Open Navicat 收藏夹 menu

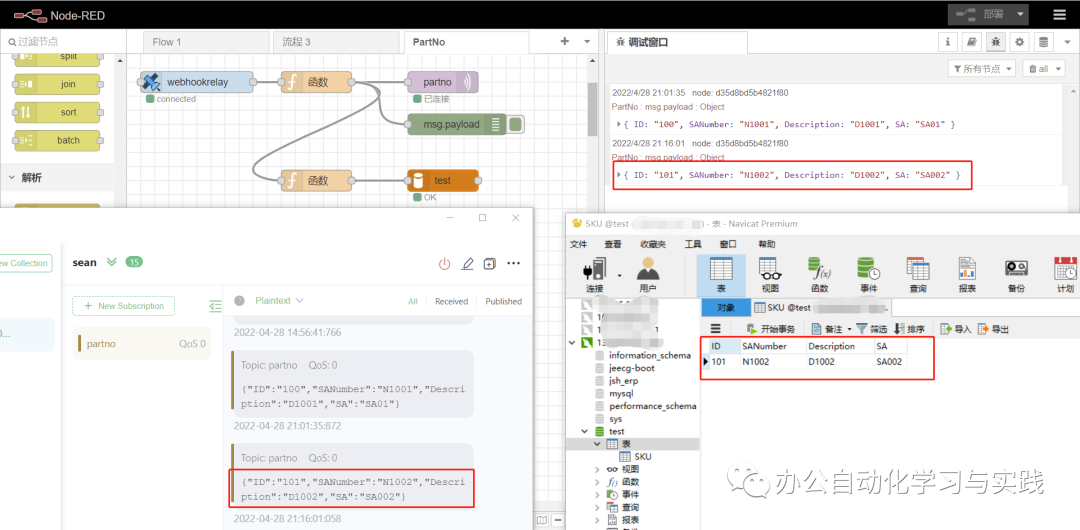coord(653,244)
